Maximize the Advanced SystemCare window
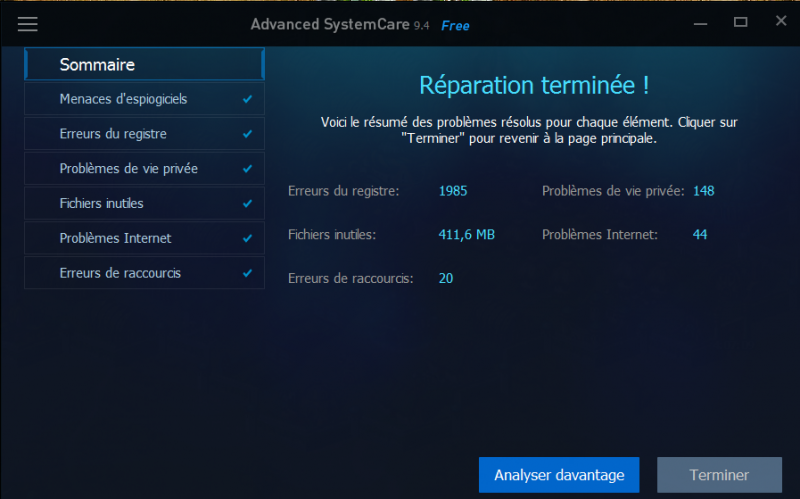This screenshot has width=800, height=499. tap(740, 22)
